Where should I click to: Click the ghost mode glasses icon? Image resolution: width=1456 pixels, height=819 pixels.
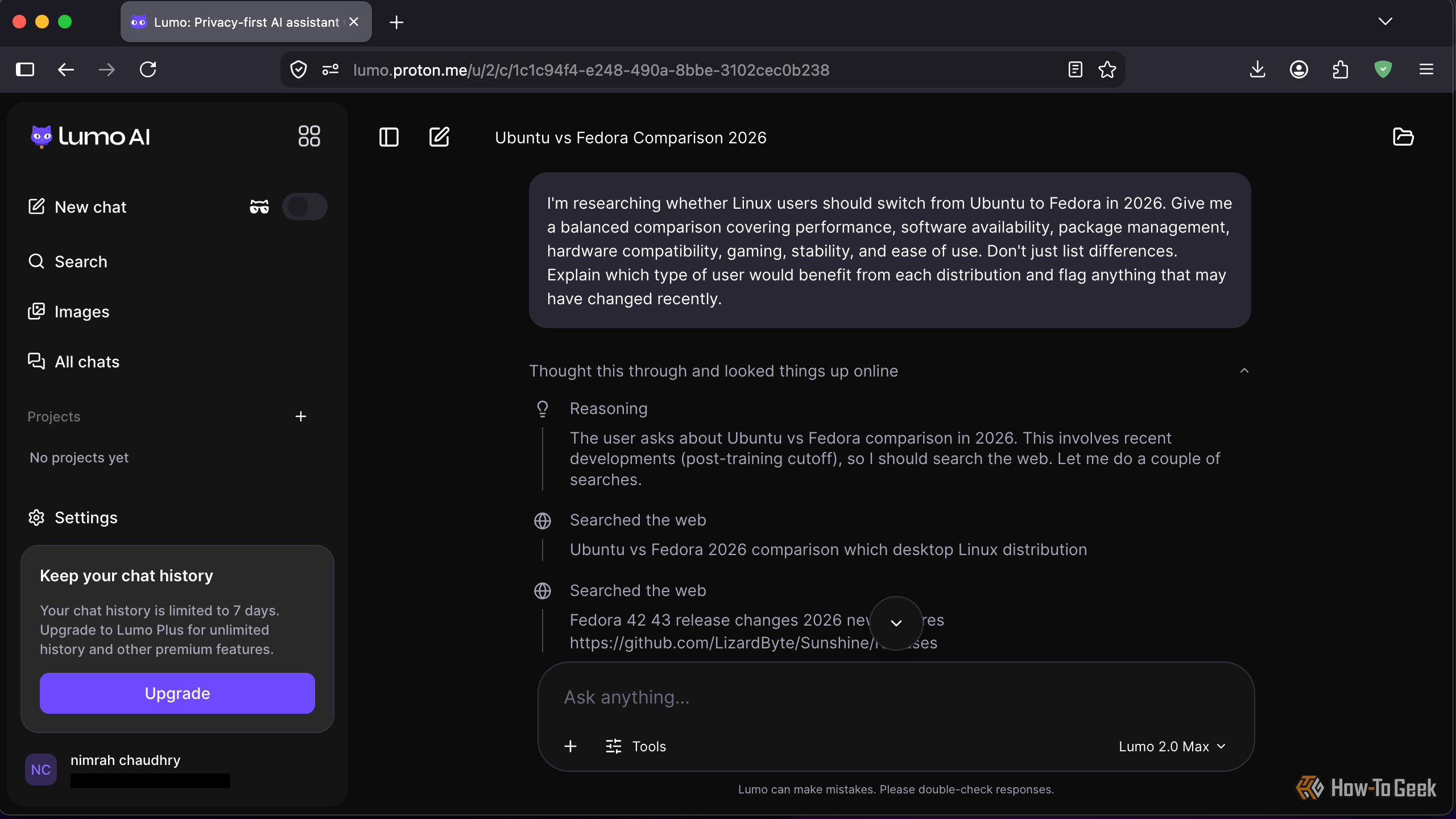pyautogui.click(x=259, y=206)
